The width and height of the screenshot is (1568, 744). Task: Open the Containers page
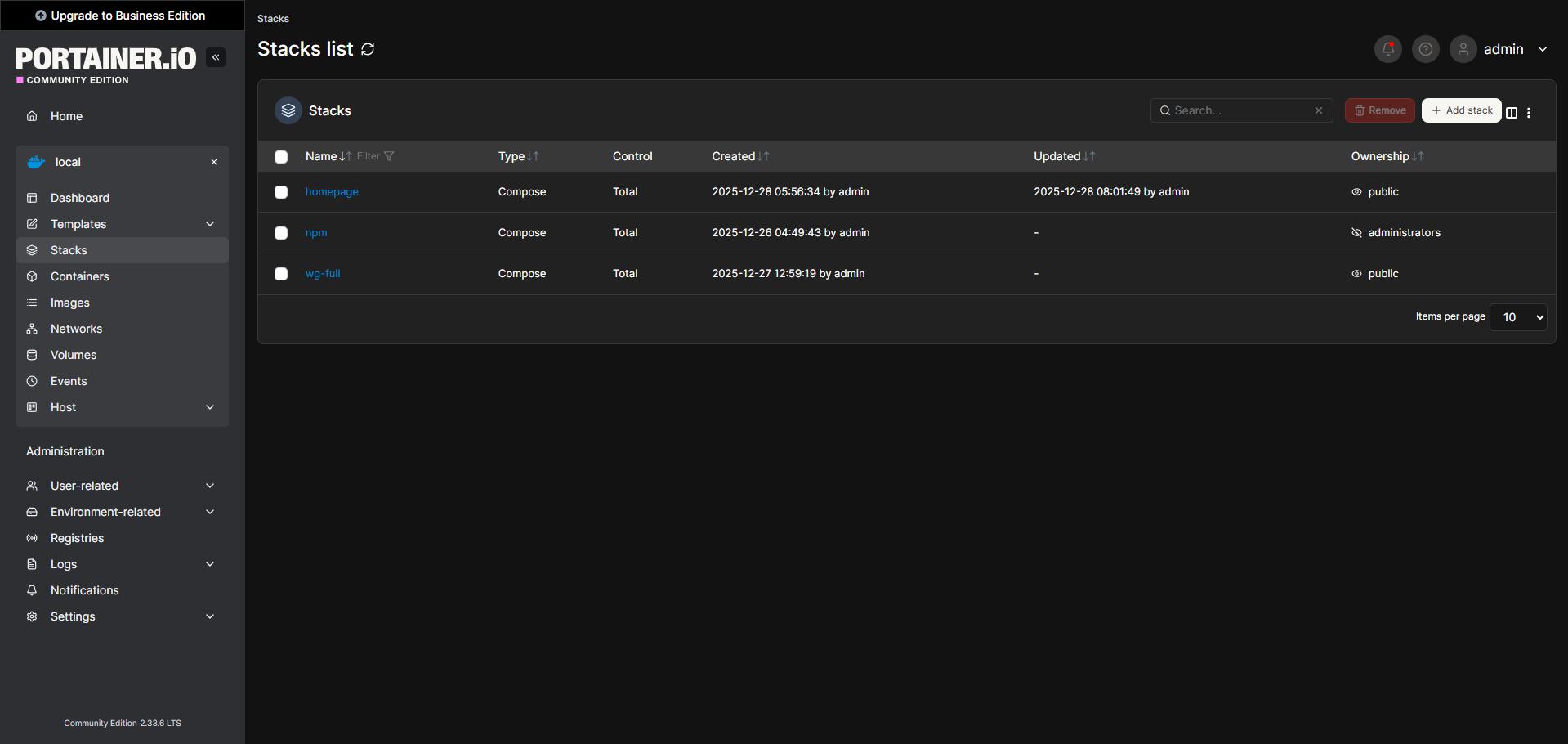coord(123,276)
